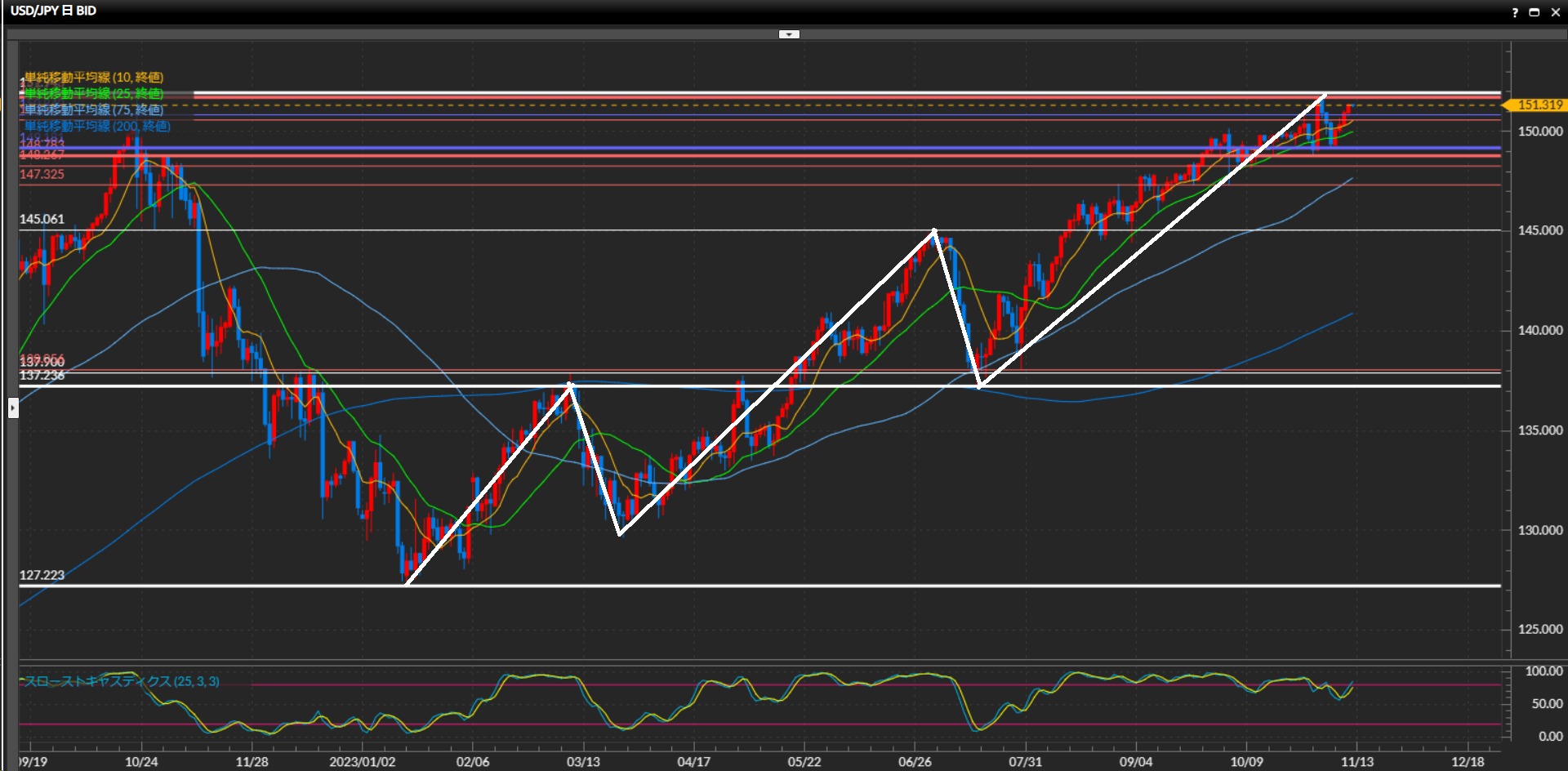
Task: Click the 2023/01/02 date on time axis
Action: (x=362, y=761)
